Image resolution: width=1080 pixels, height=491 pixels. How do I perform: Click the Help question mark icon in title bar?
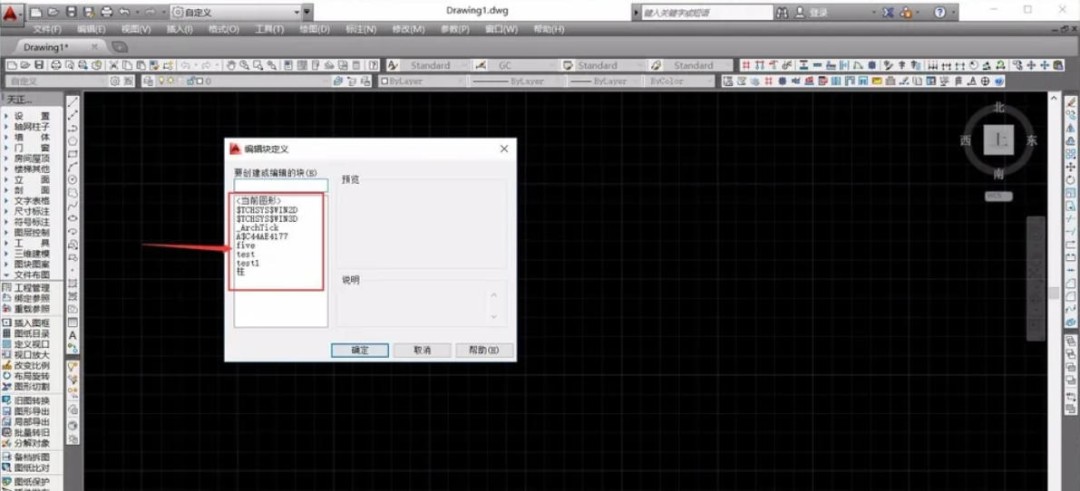(x=939, y=12)
